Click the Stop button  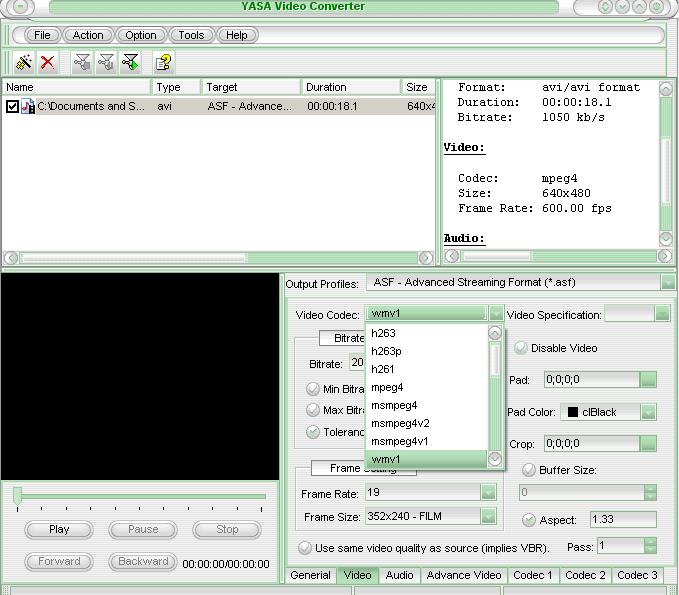[227, 530]
